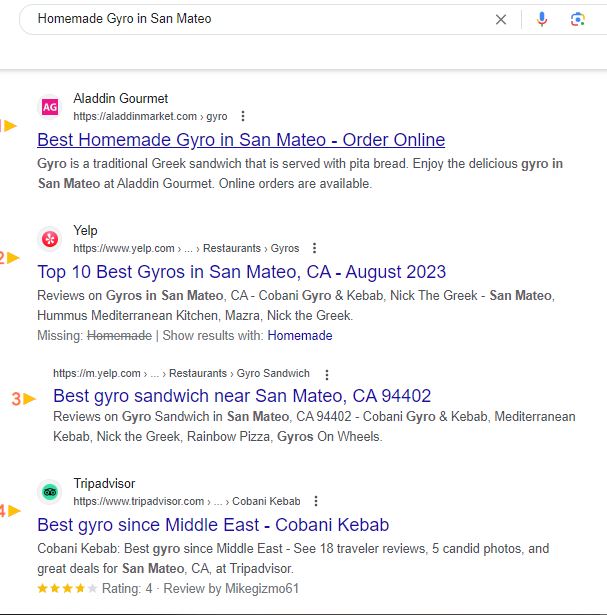Click the tripadvisor.com Cobani Kebab breadcrumb
Screen dimensions: 607x615
click(187, 501)
